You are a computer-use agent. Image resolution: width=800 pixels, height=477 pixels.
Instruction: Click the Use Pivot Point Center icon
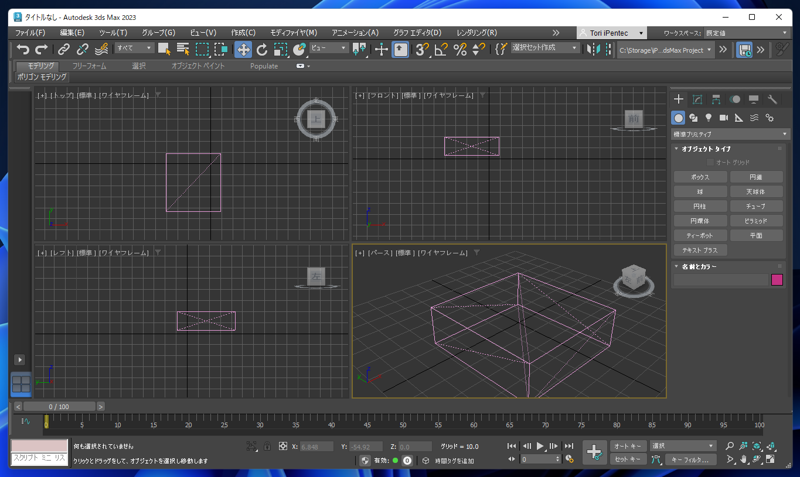point(359,49)
